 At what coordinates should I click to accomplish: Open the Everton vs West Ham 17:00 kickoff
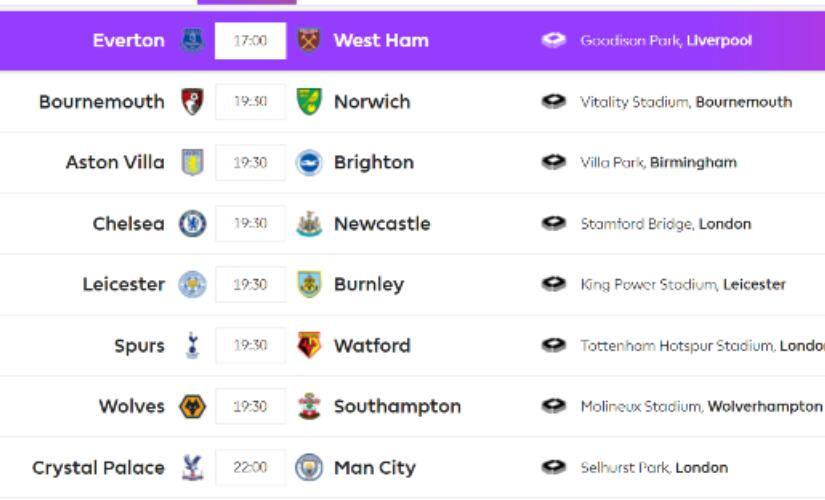(x=250, y=41)
